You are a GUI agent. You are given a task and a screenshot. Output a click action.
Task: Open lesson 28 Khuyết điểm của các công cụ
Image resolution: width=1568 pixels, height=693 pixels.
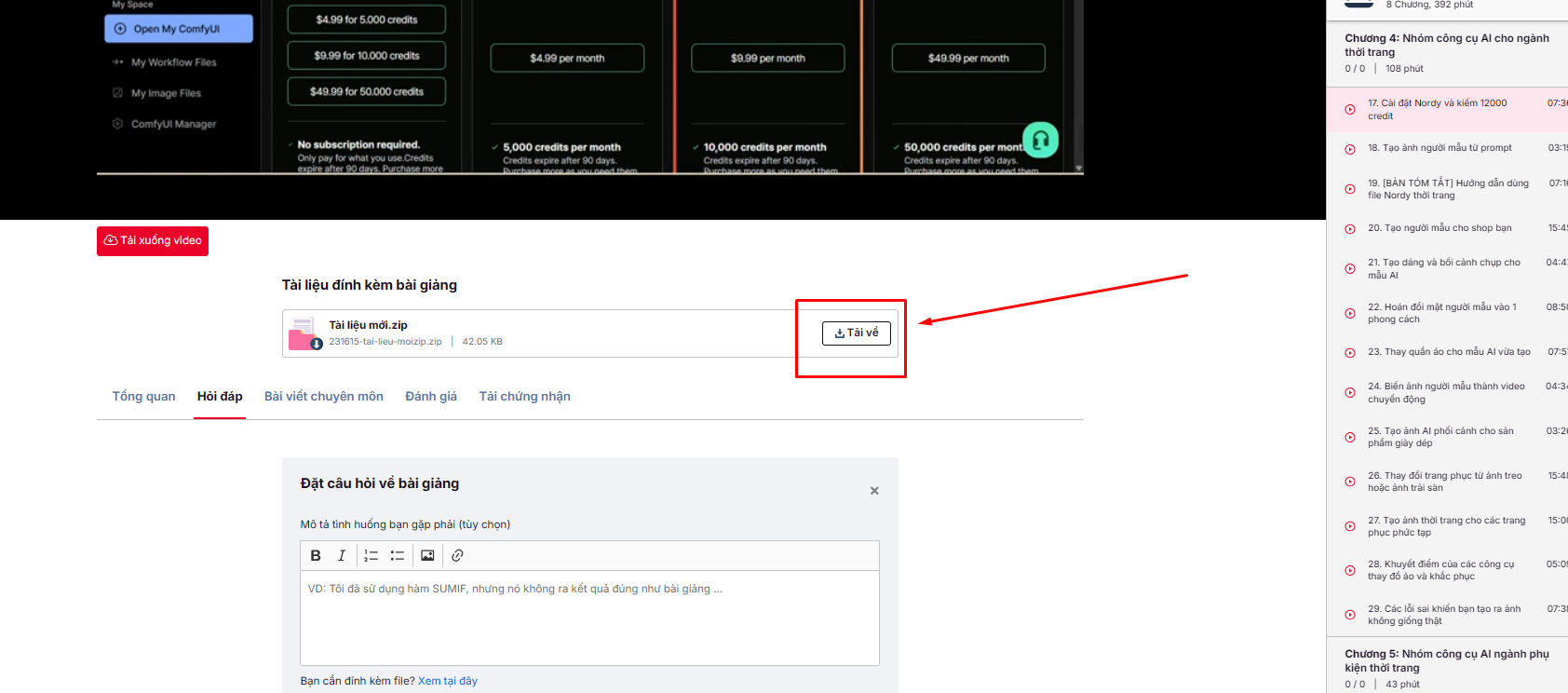[1447, 570]
